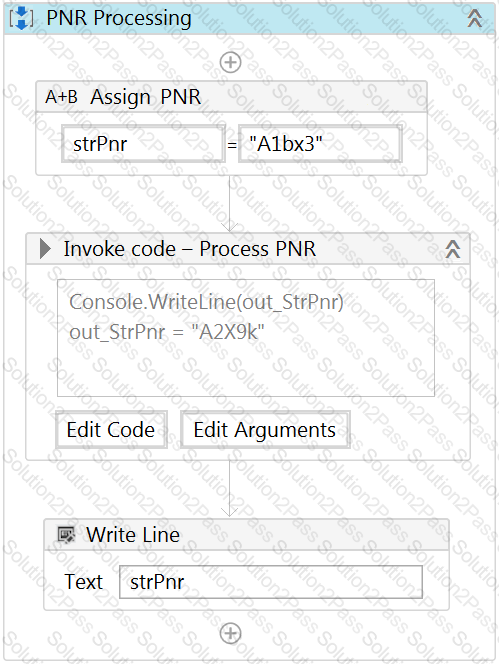Collapse the Invoke code activity
499x664 pixels.
452,249
